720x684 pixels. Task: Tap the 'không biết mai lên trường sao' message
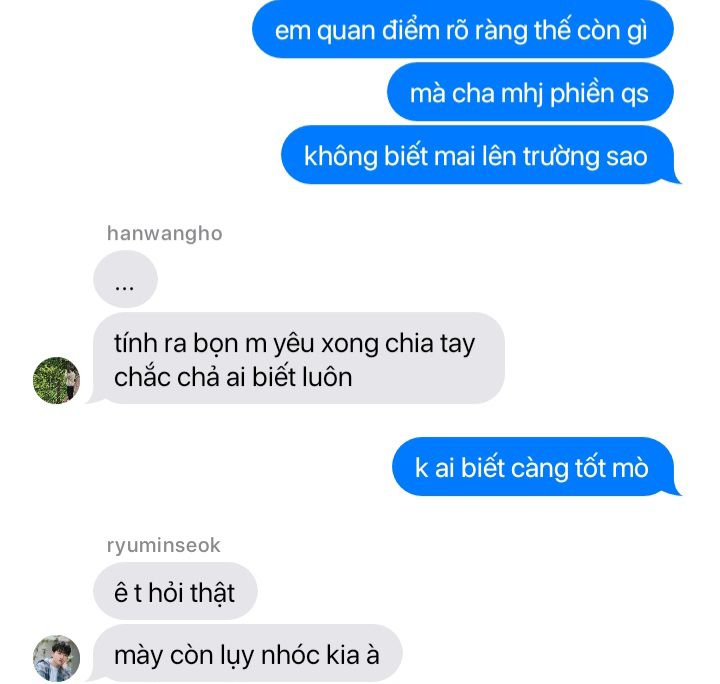coord(478,155)
